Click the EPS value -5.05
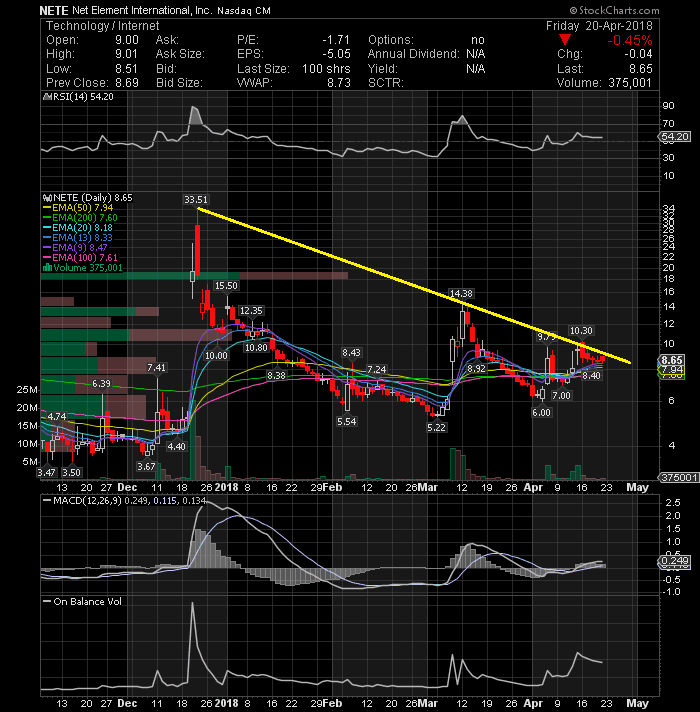The image size is (700, 712). tap(336, 54)
